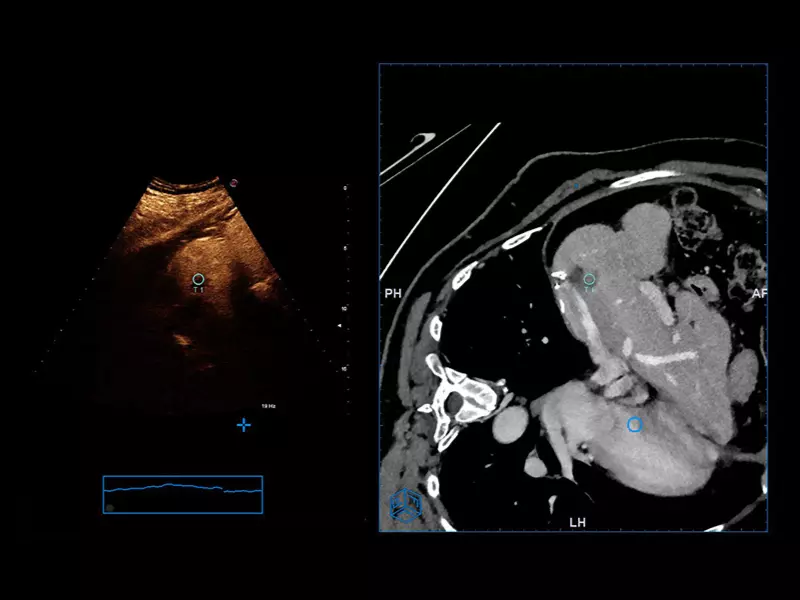Click the 19 Hz frame rate label

click(x=268, y=407)
